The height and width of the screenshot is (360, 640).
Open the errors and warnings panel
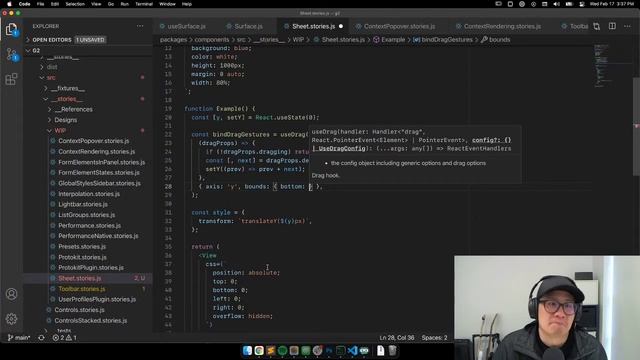pyautogui.click(x=64, y=338)
